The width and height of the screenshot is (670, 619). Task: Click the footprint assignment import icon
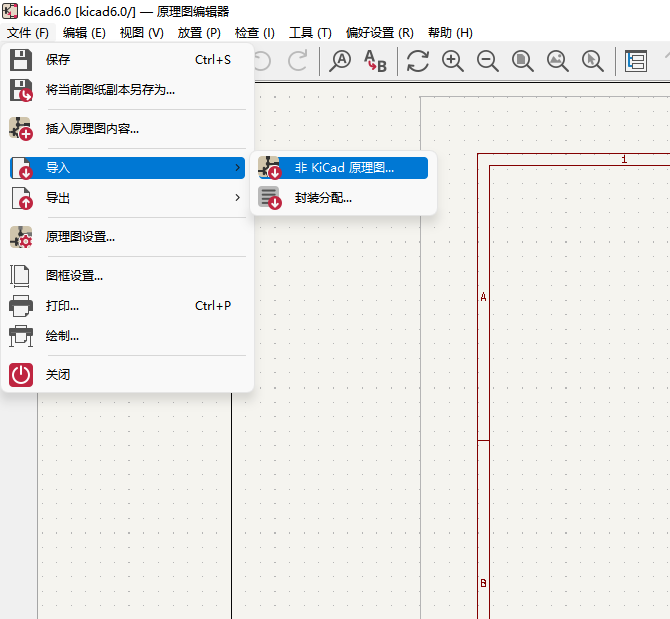coord(270,198)
